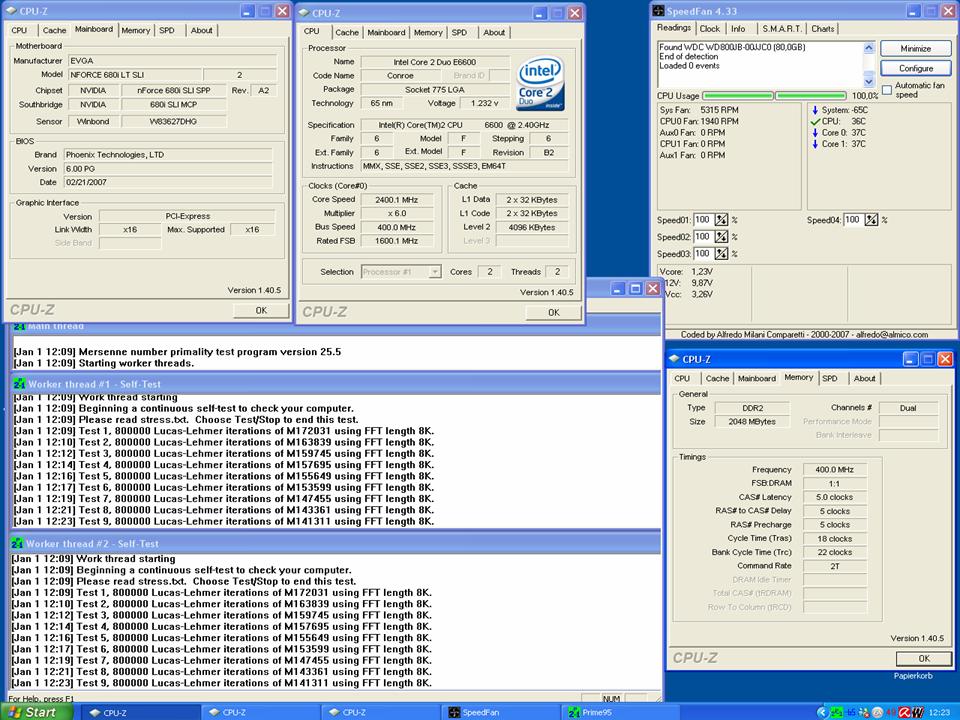Click CPU-Z Mainboard window title icon

(x=11, y=11)
